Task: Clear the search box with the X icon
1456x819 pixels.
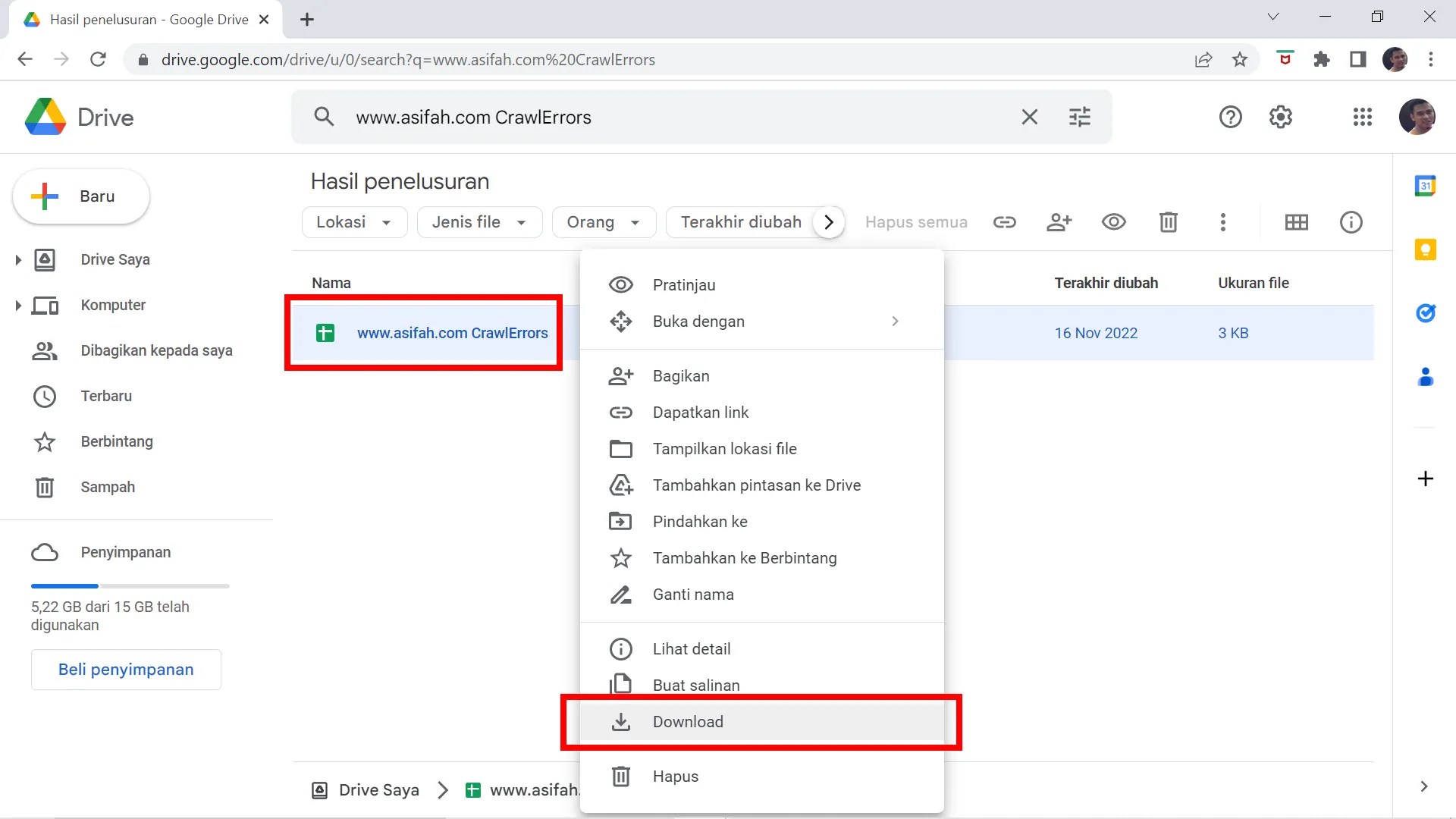Action: (1029, 117)
